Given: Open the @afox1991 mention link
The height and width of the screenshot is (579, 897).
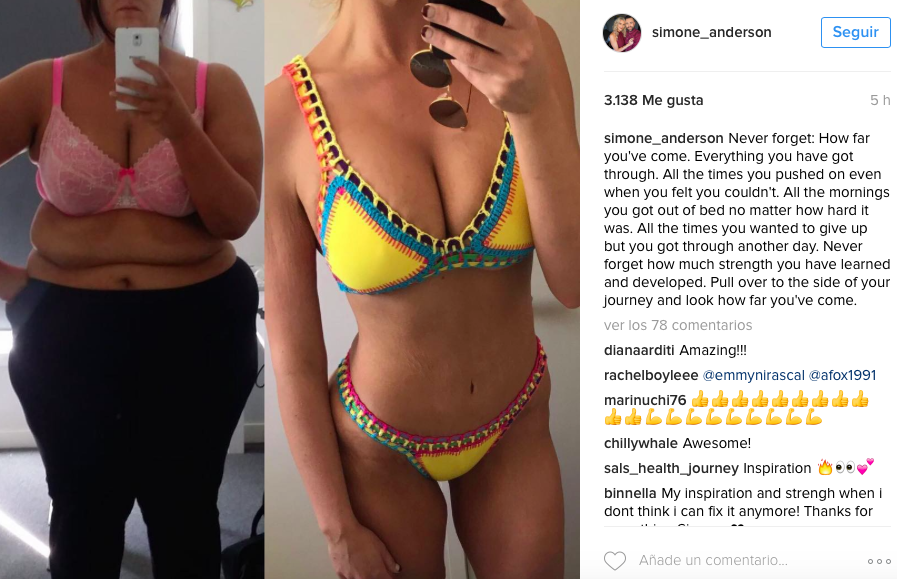Looking at the screenshot, I should point(842,375).
